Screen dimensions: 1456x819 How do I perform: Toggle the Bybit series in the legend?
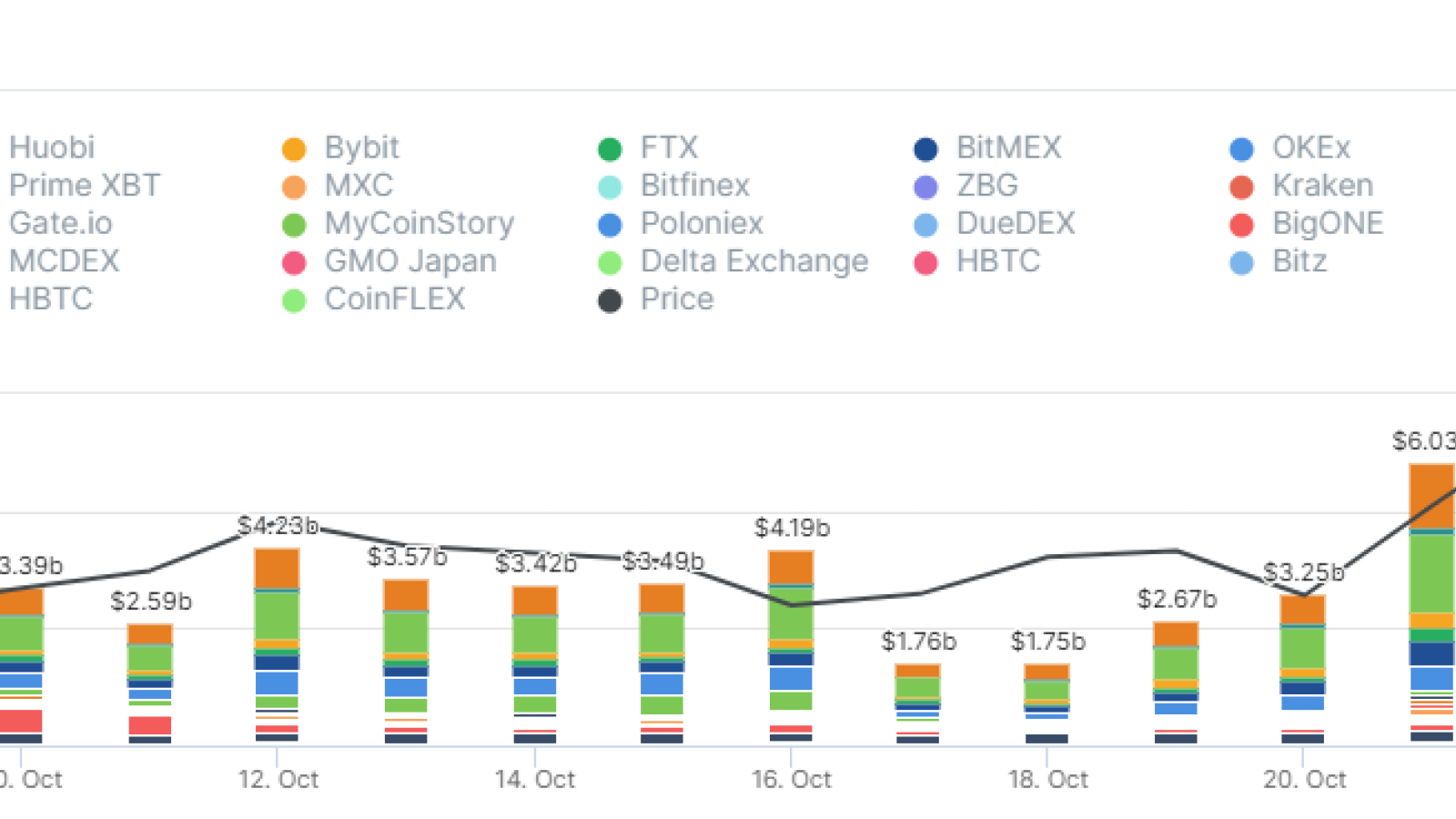click(x=340, y=147)
